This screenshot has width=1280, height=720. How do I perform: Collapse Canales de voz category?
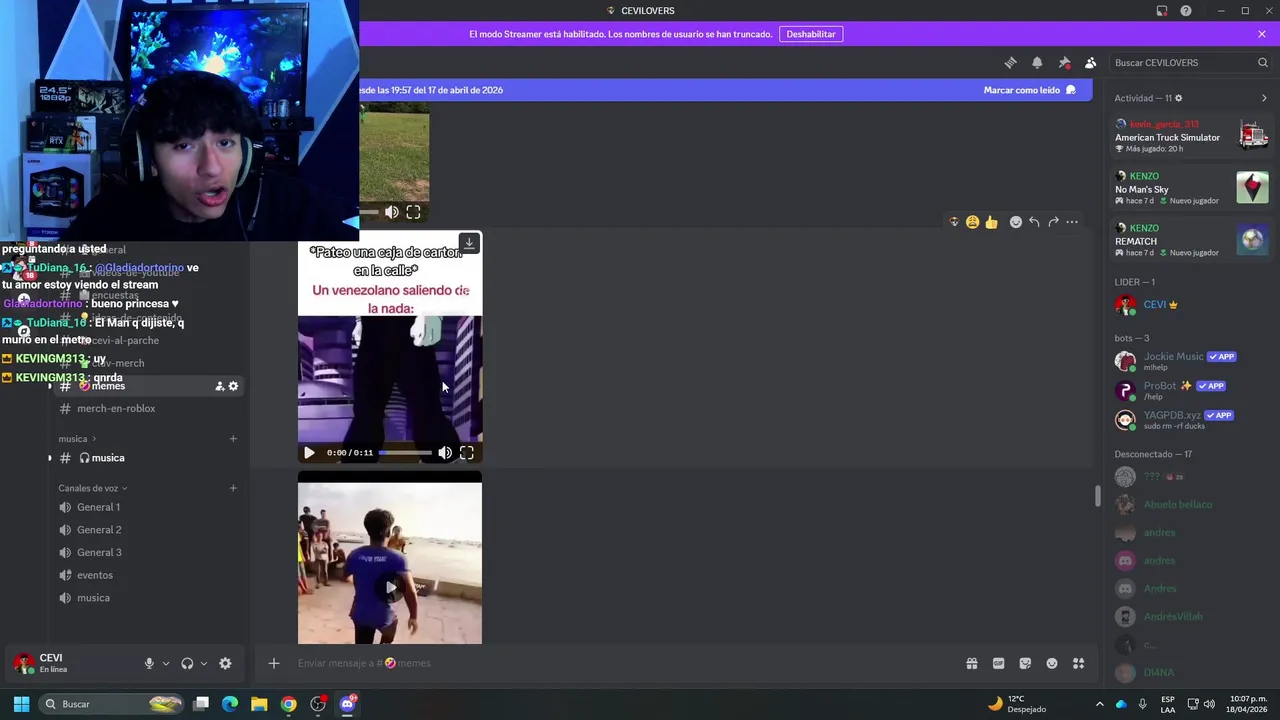92,488
